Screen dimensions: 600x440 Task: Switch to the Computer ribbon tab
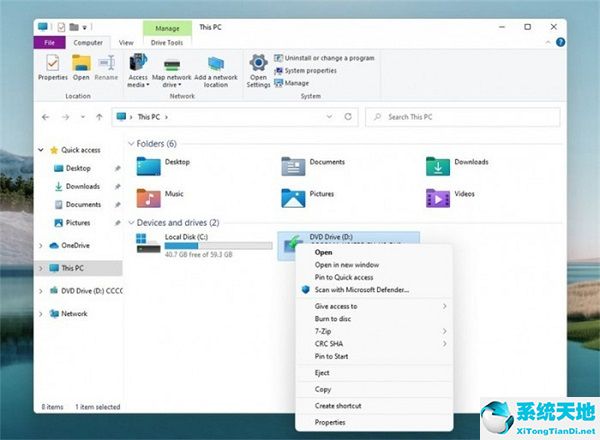coord(88,42)
